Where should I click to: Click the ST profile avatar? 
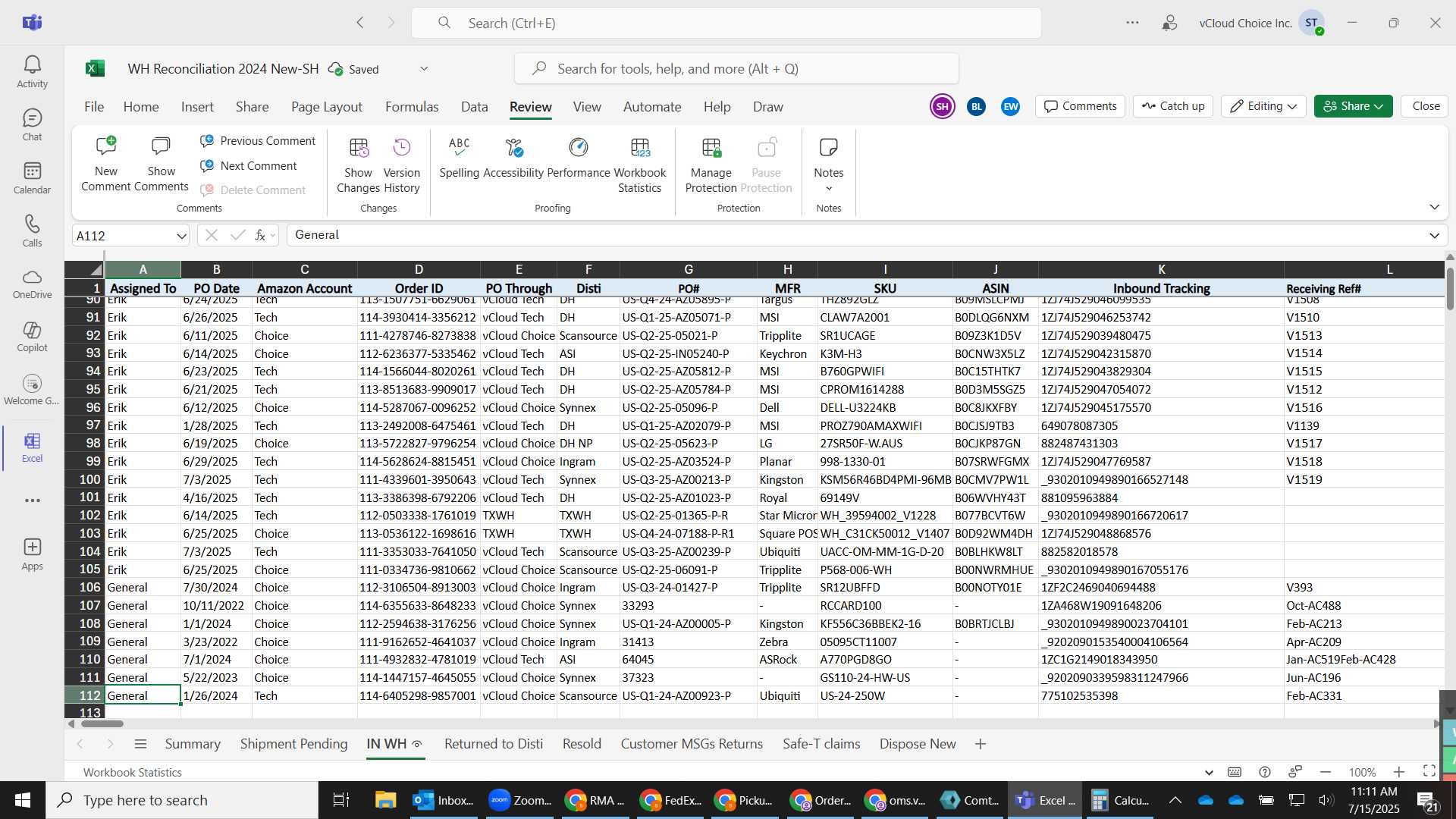[1312, 23]
